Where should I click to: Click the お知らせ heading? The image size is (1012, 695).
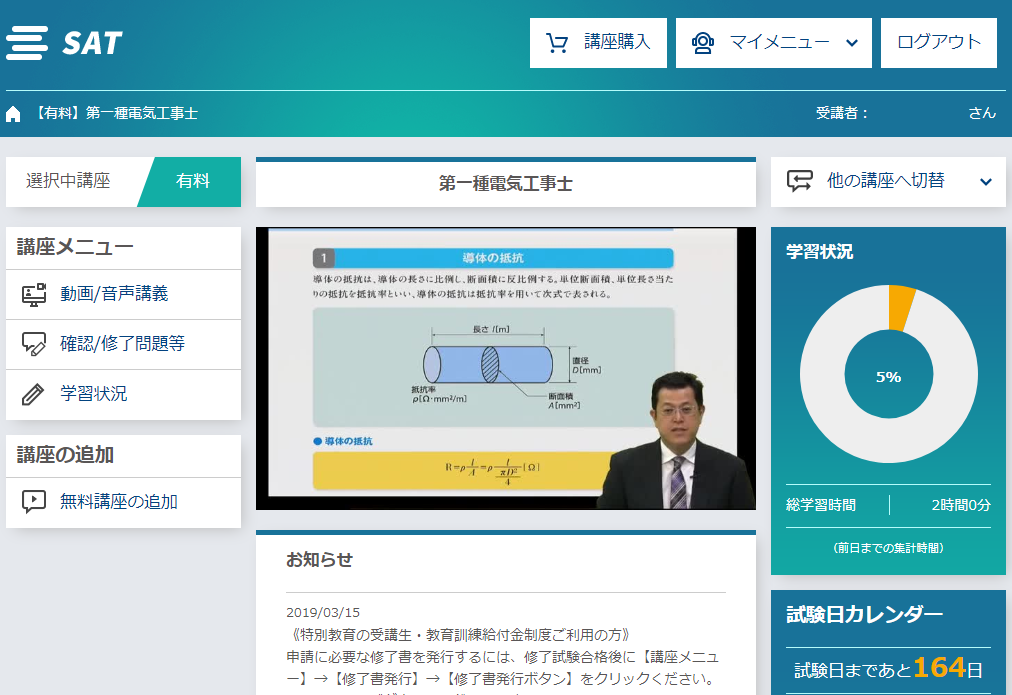coord(319,559)
